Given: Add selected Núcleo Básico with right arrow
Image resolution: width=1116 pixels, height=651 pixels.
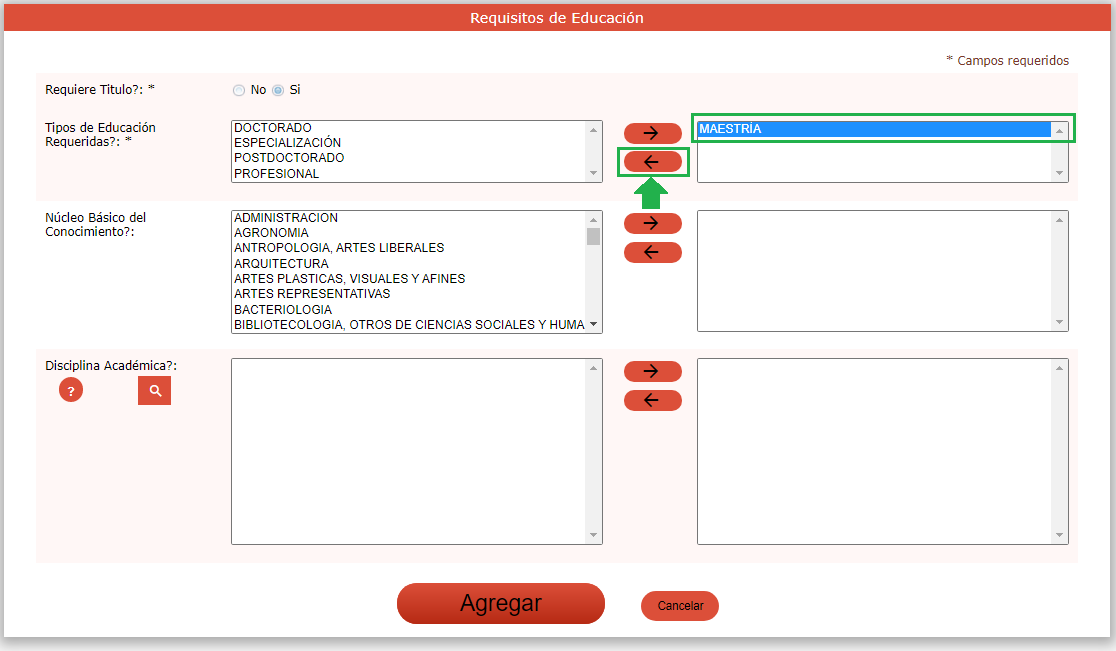Looking at the screenshot, I should [652, 223].
